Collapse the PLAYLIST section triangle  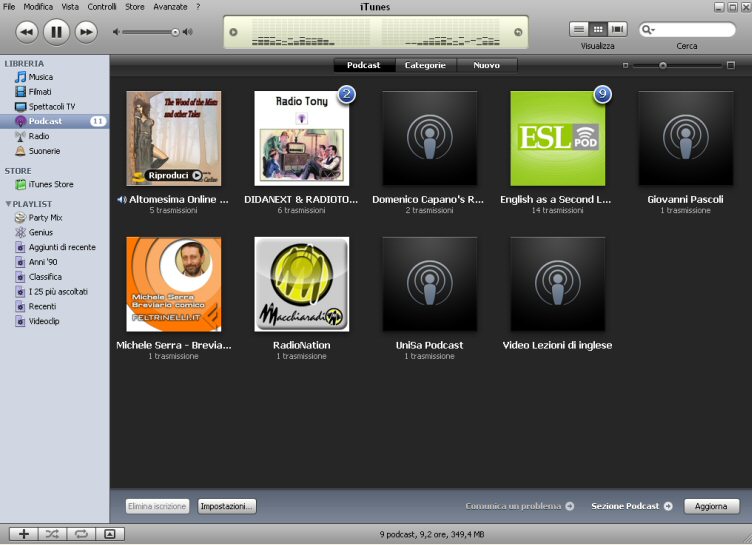tap(8, 204)
